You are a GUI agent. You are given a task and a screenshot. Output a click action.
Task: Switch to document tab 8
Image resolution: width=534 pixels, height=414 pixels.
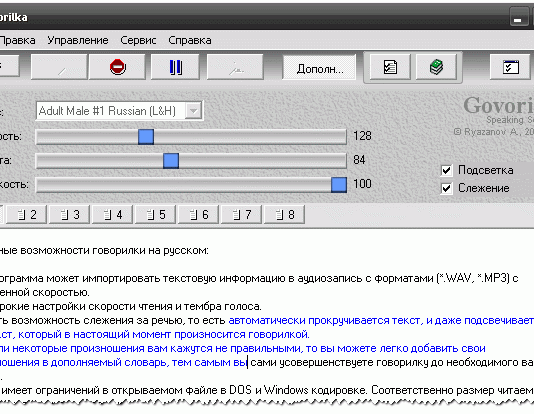(284, 214)
